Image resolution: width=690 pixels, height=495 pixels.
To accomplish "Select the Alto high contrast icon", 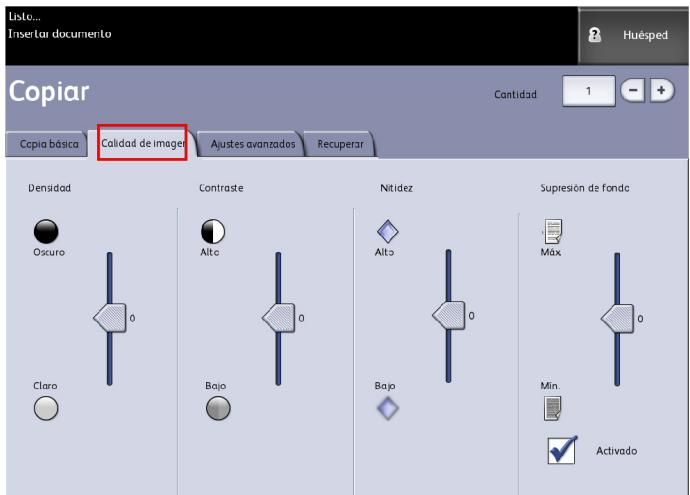I will [x=214, y=231].
